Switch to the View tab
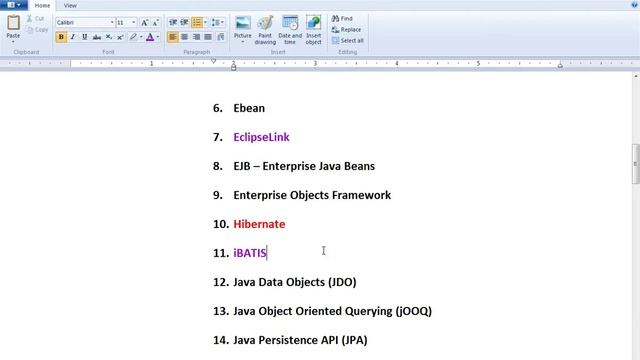The width and height of the screenshot is (640, 360). point(70,6)
